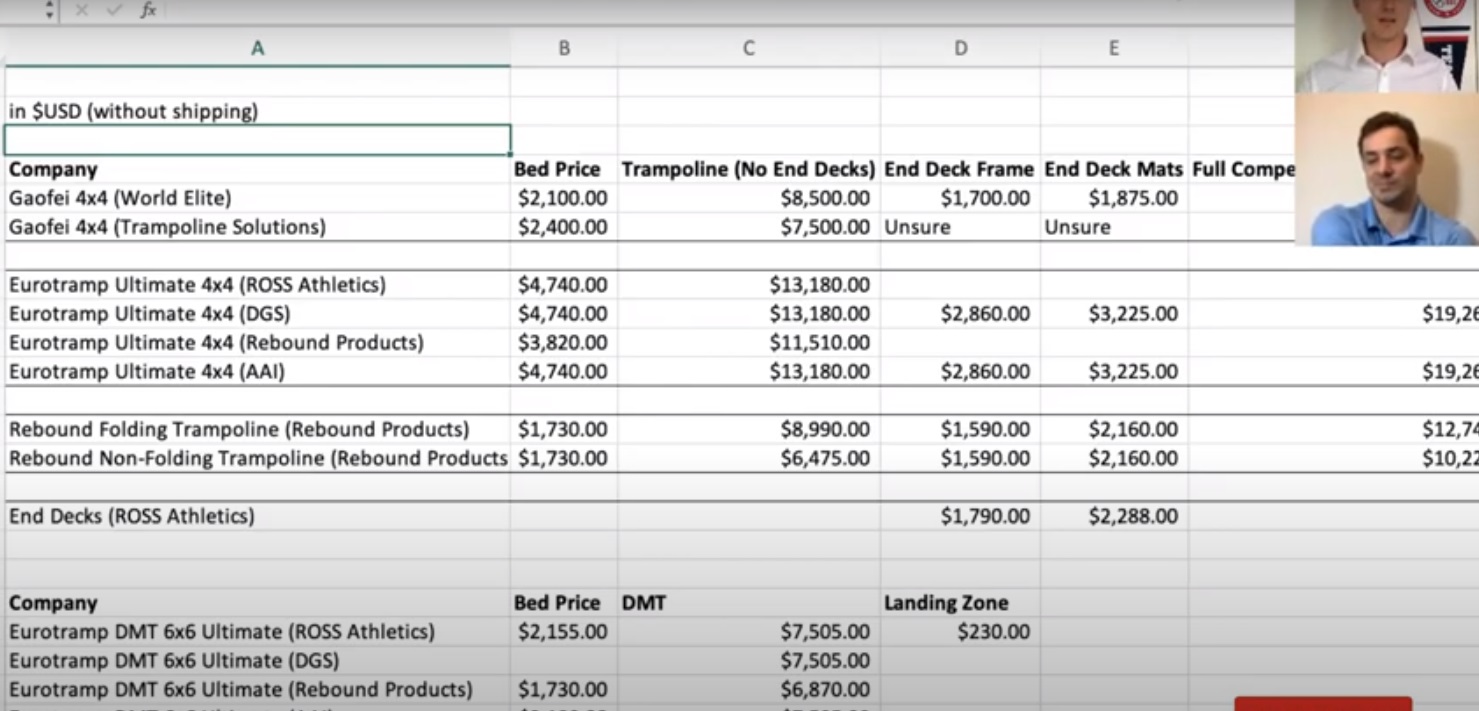Select $11,510.00 trampoline price cell
Viewport: 1479px width, 711px height.
(x=748, y=343)
